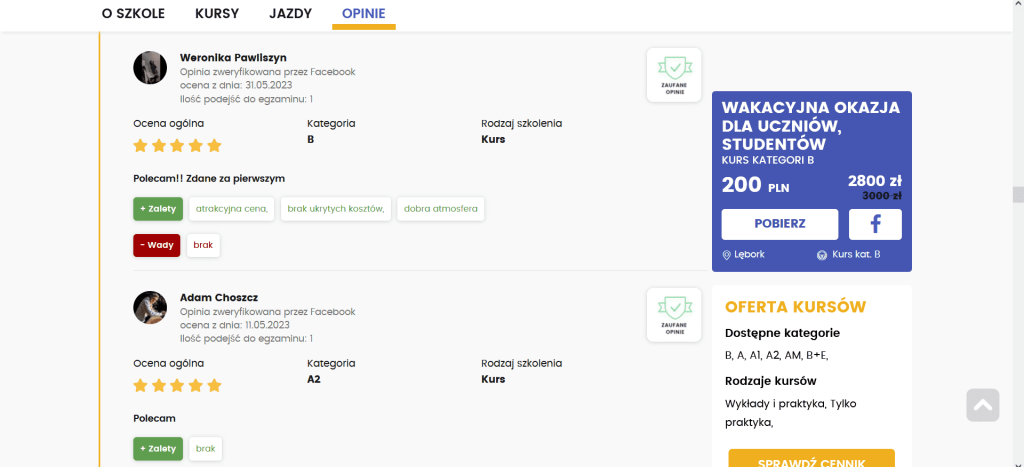
Task: Click Weronika Pawliszyn's Zaufane Opinie badge
Action: tap(673, 74)
